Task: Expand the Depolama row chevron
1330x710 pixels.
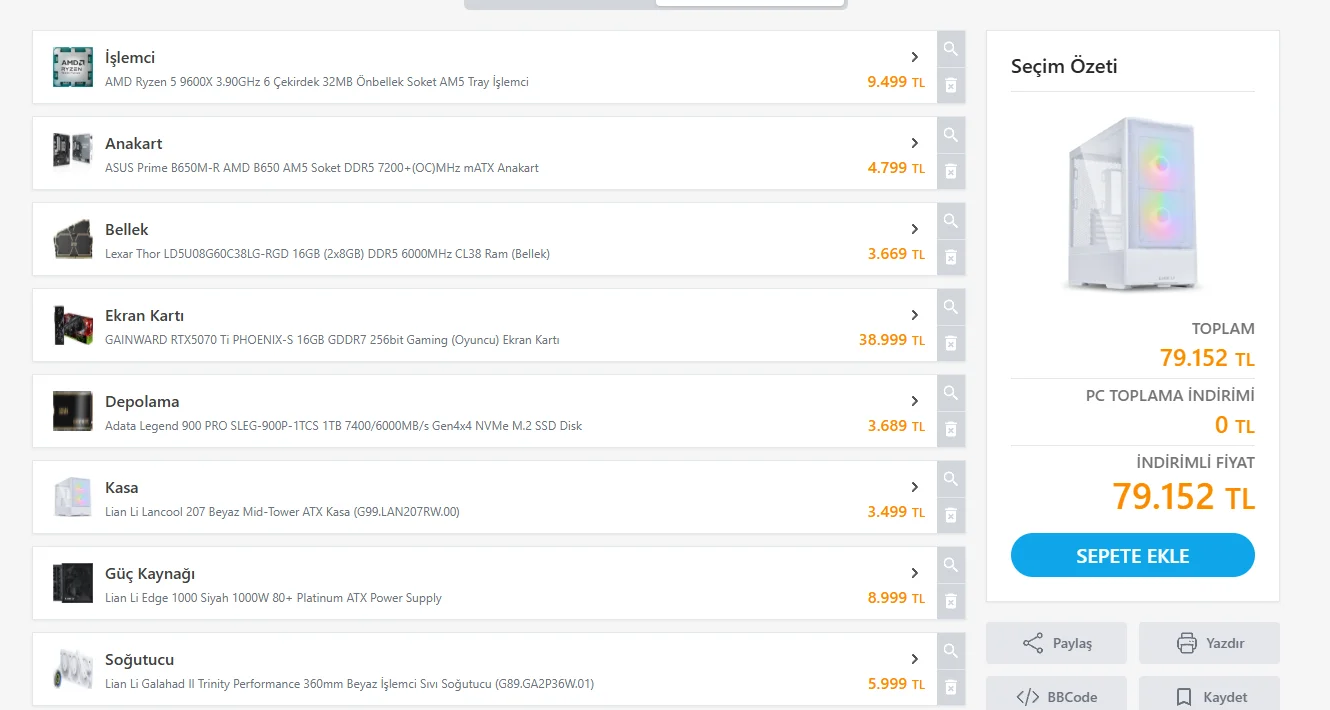Action: point(915,401)
